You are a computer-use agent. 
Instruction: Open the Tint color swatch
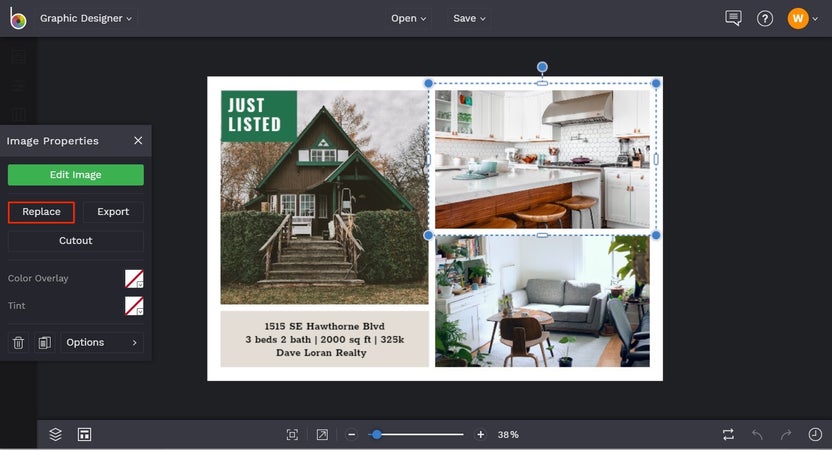pos(134,306)
